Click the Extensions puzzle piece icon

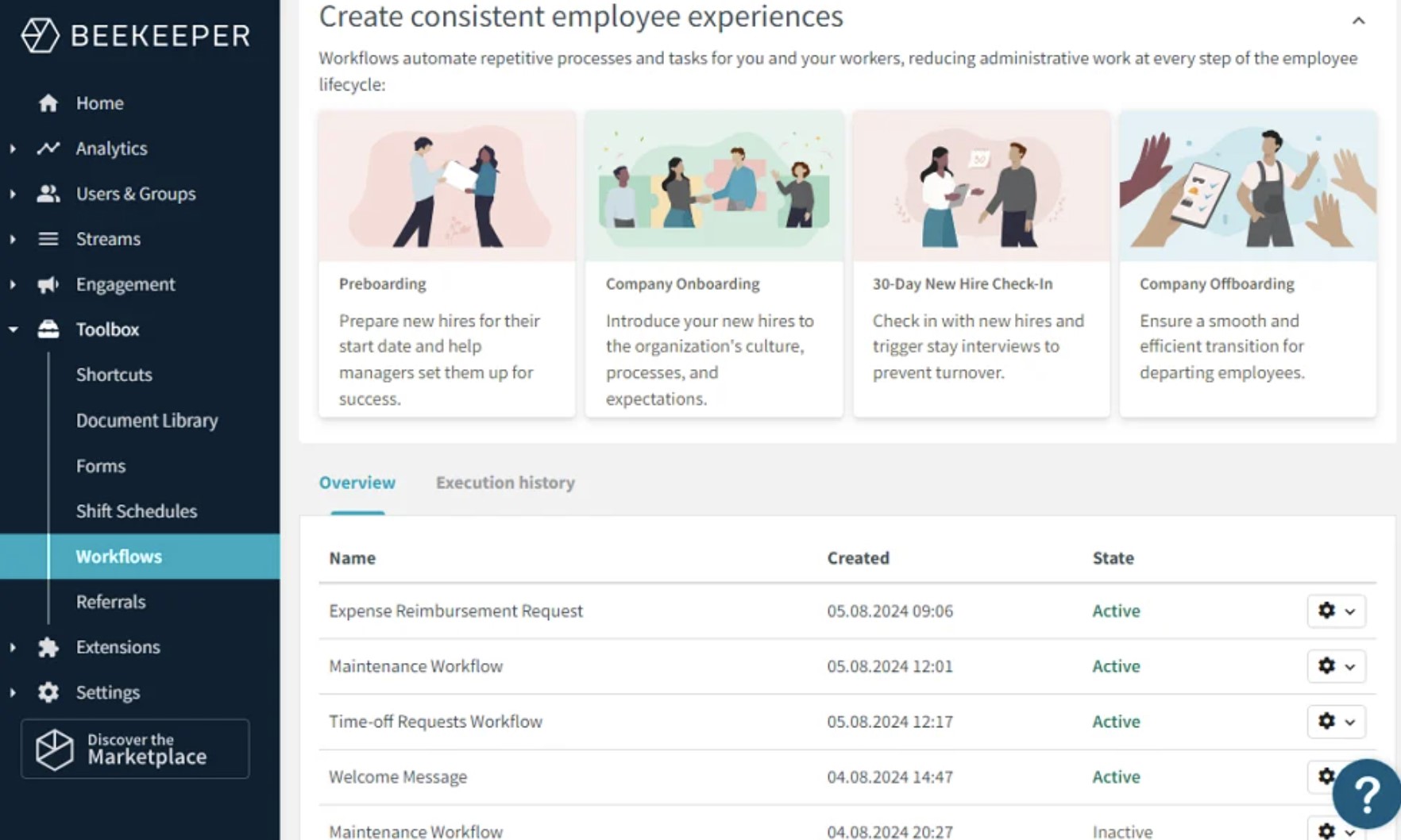[x=48, y=647]
